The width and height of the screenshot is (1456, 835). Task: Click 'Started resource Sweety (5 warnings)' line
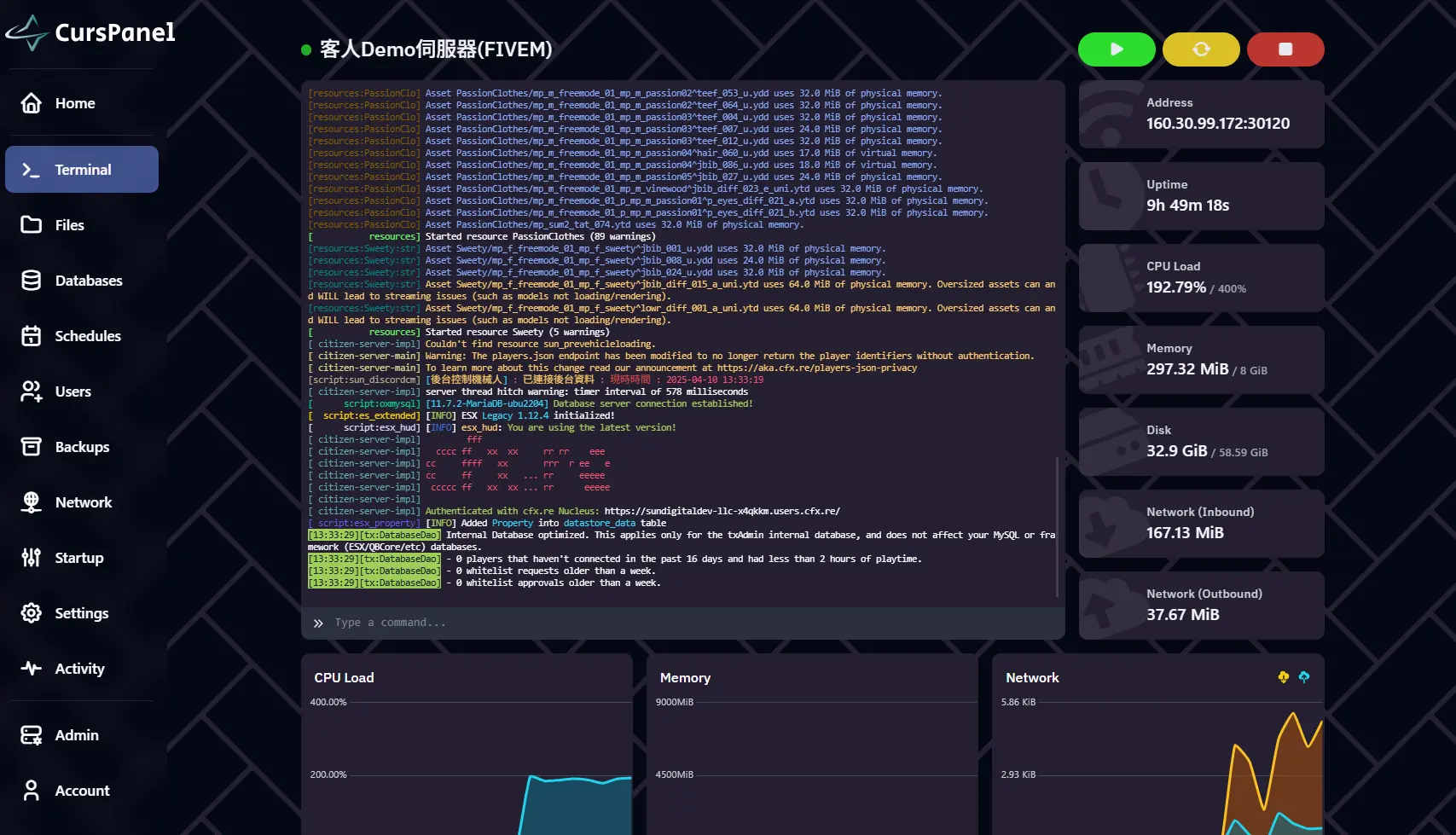click(517, 333)
